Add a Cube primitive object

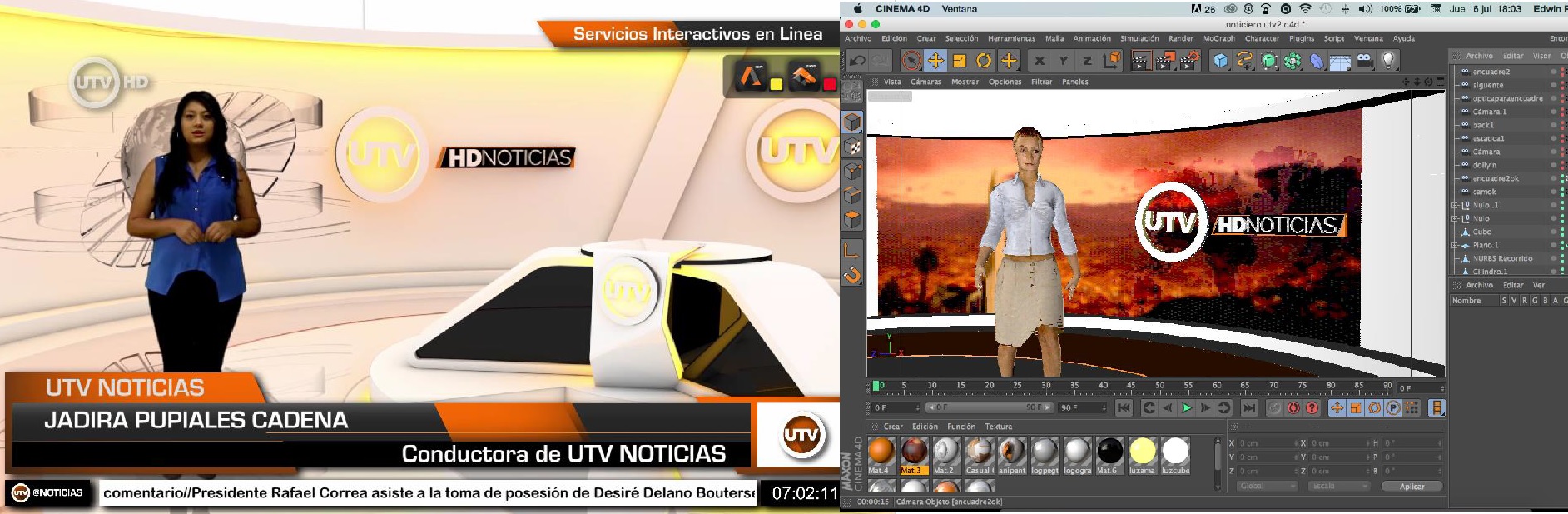(1220, 60)
